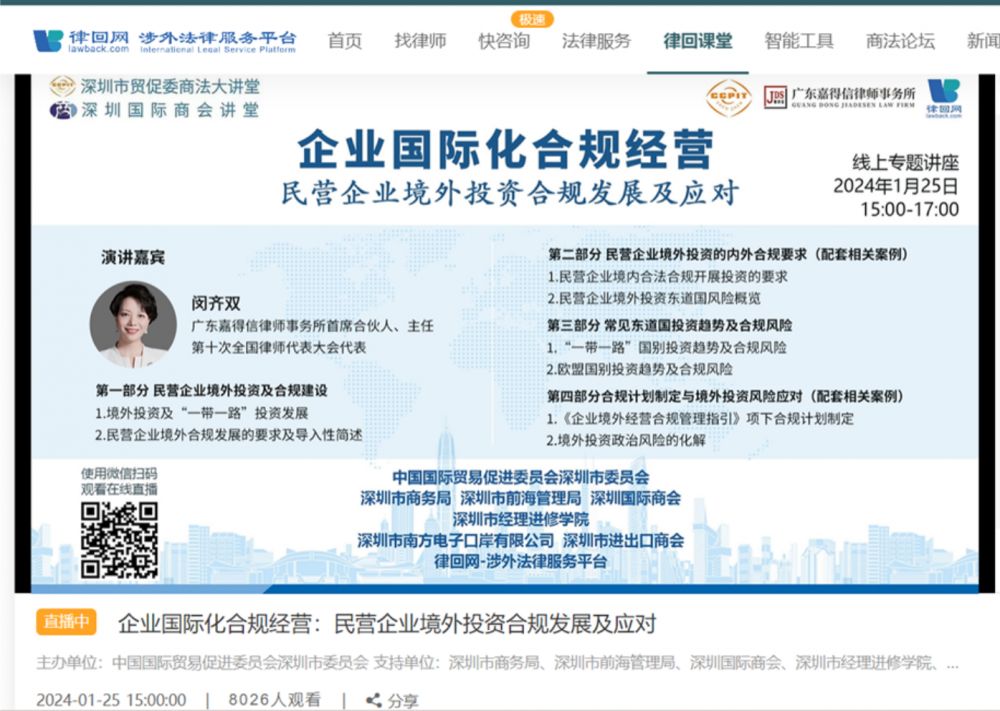Click the subtitle 民营企业境外投资合规发展及应对

510,193
